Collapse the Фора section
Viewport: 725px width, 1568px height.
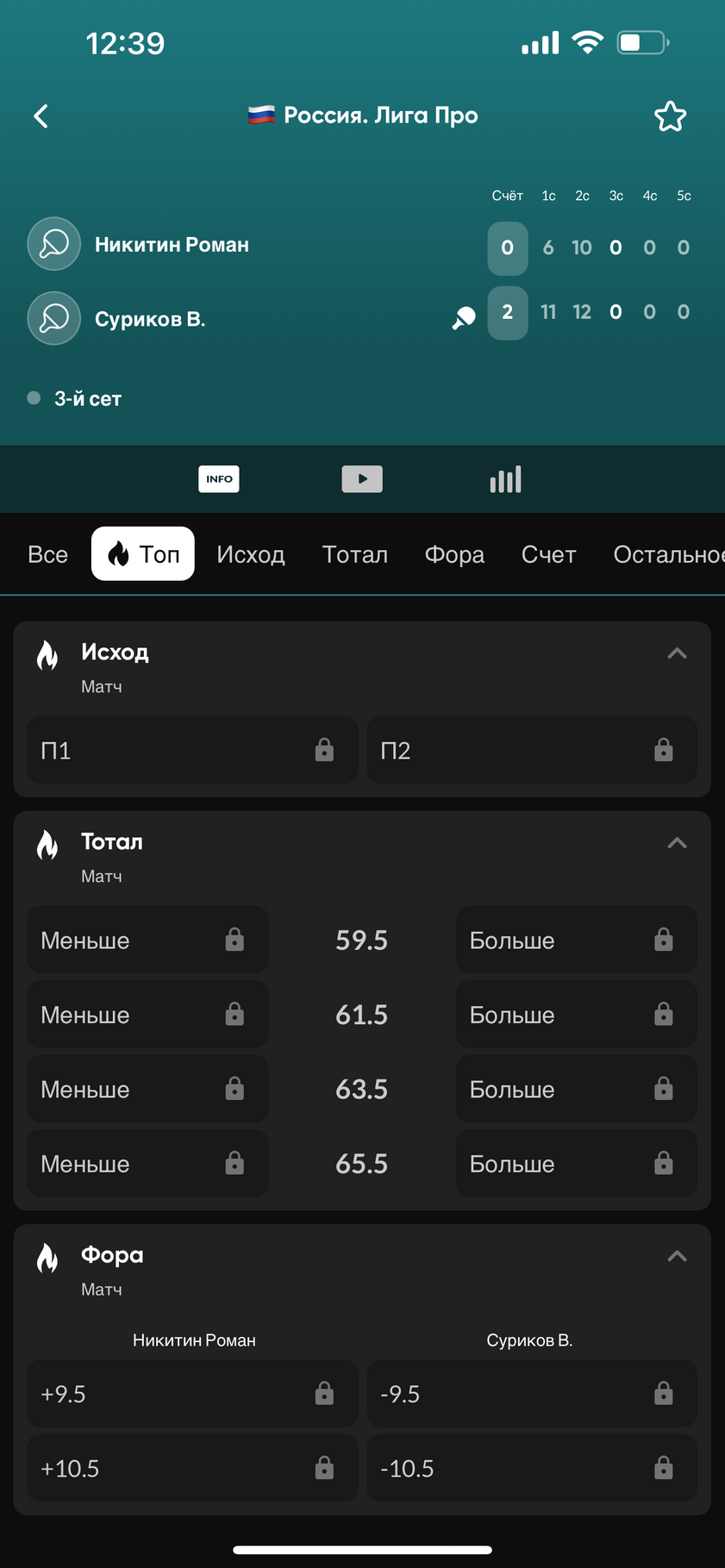point(677,1256)
